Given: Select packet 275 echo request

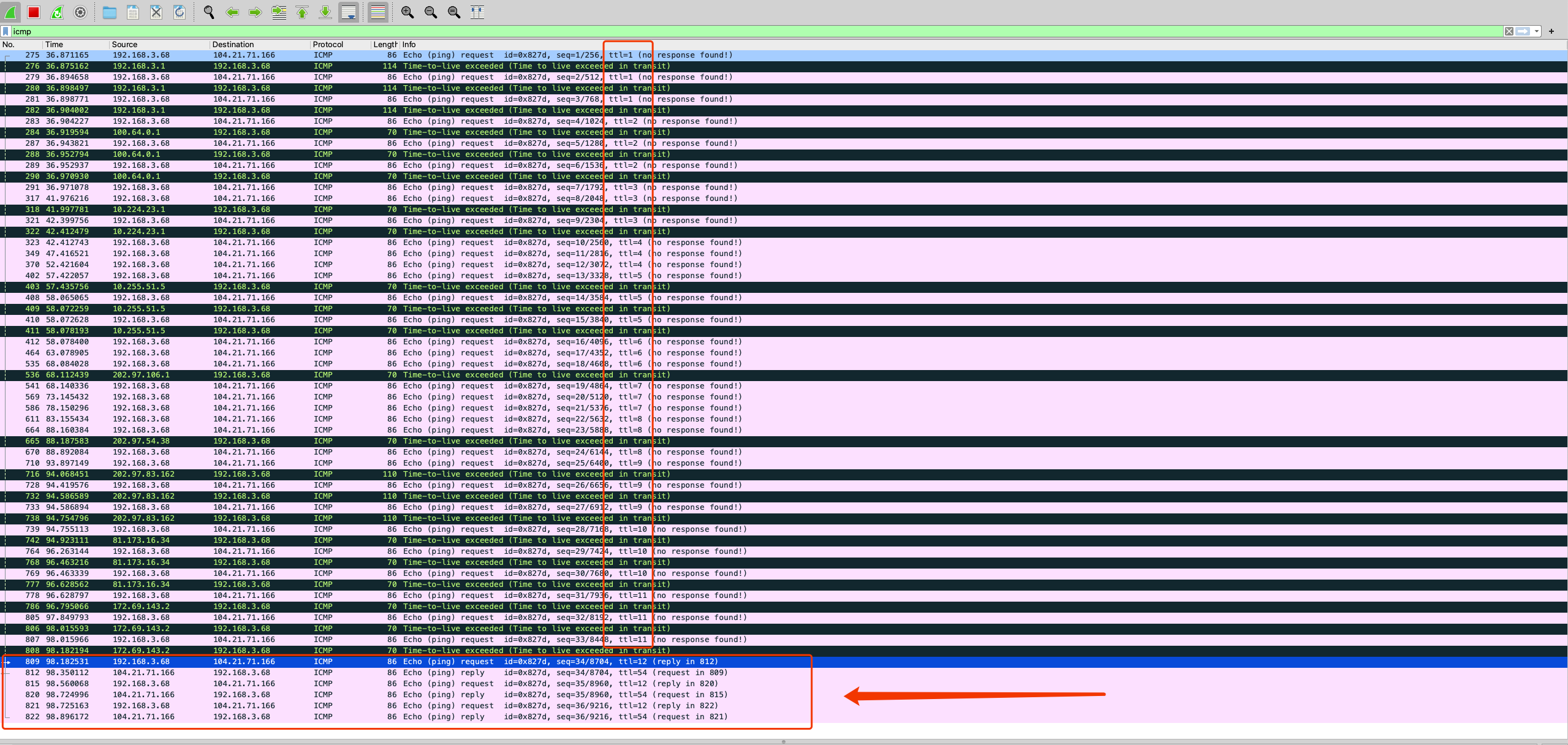Looking at the screenshot, I should pyautogui.click(x=784, y=55).
